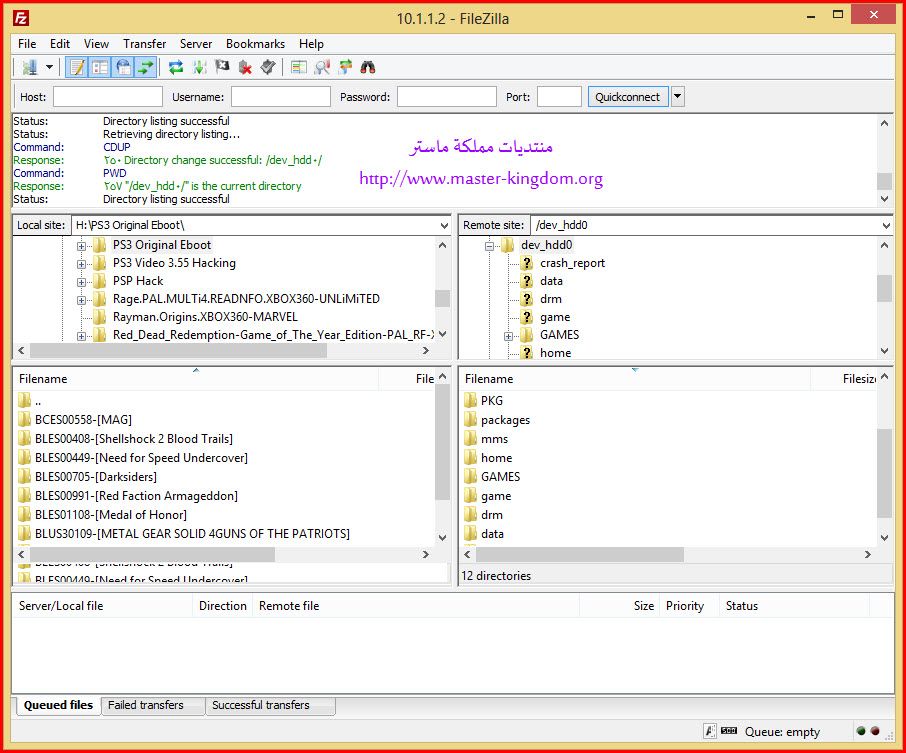
Task: Open the Remote site path dropdown
Action: tap(886, 225)
